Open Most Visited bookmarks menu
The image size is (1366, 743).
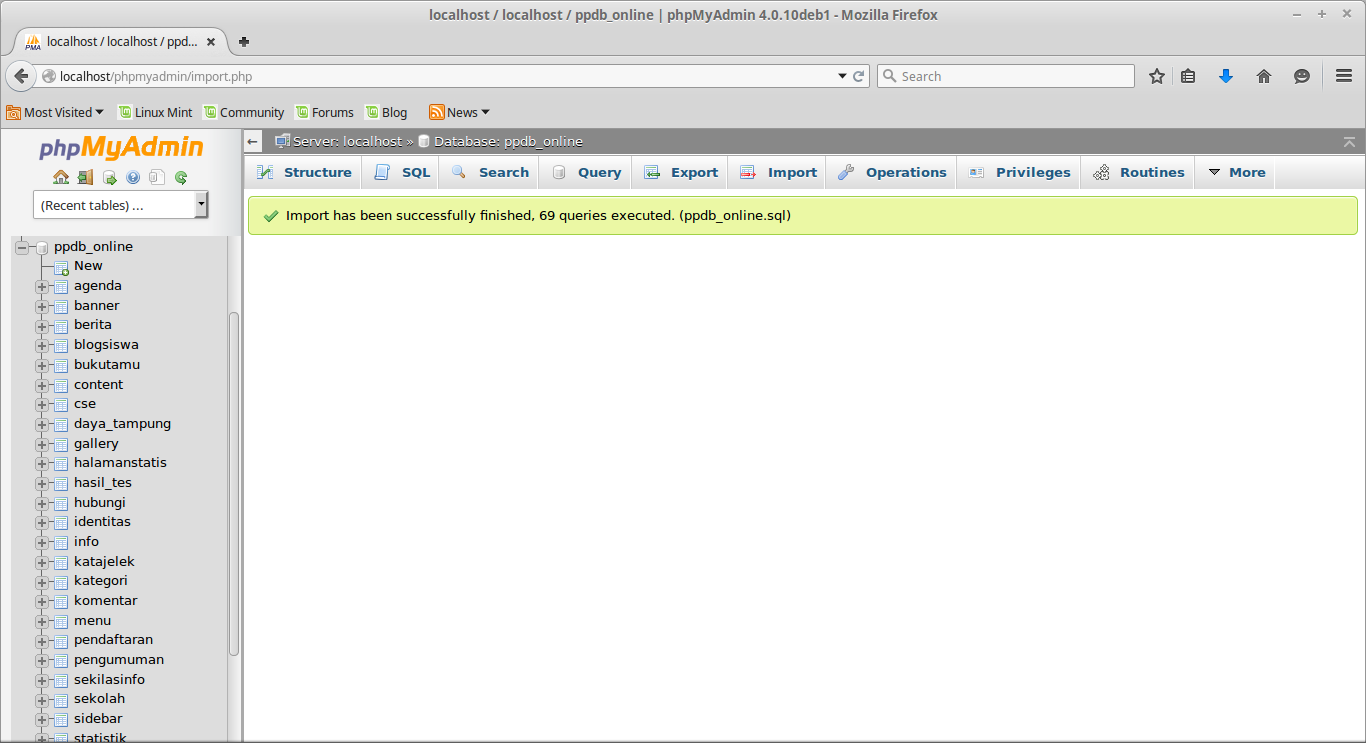(x=55, y=112)
